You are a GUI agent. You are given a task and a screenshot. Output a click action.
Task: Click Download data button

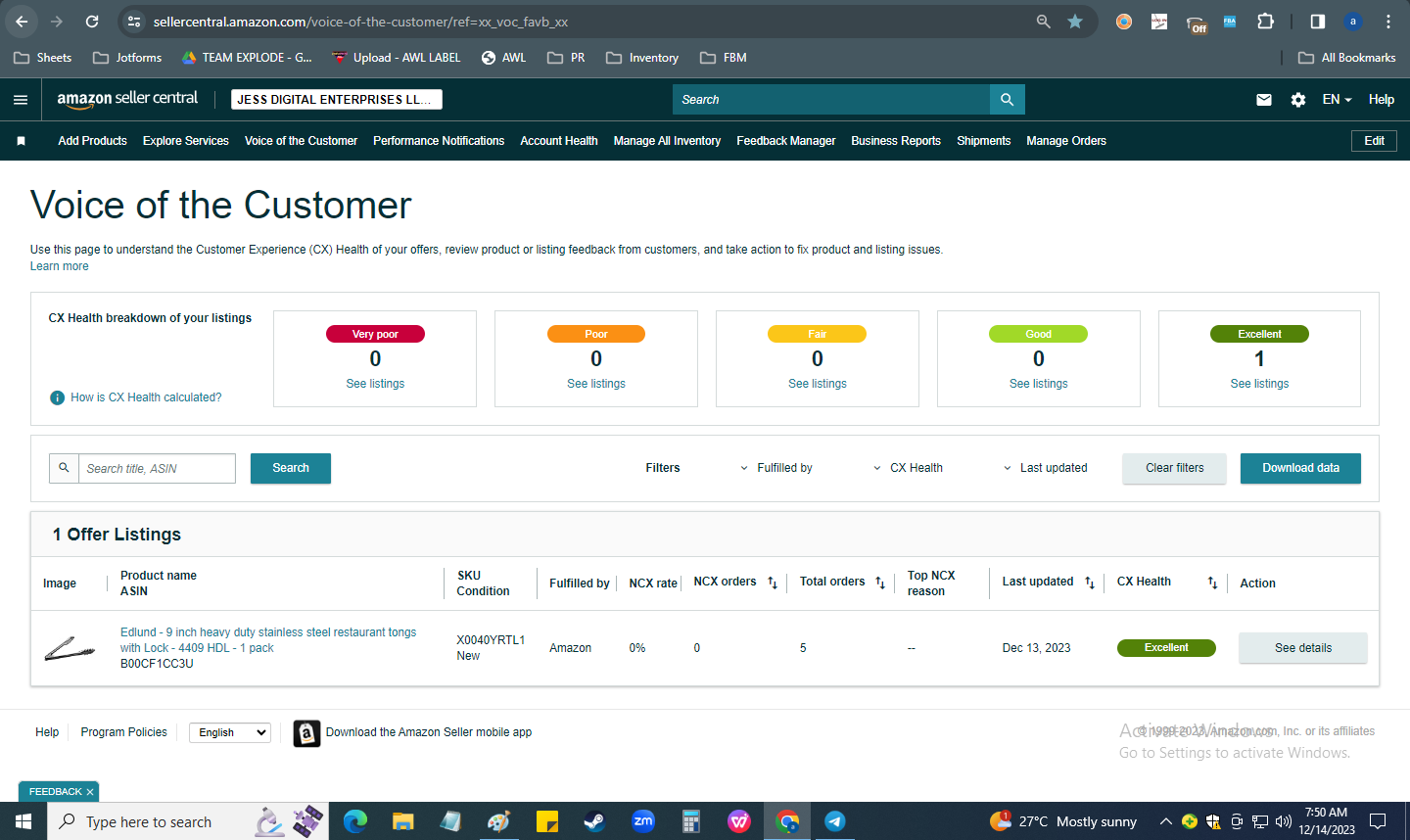pyautogui.click(x=1300, y=468)
